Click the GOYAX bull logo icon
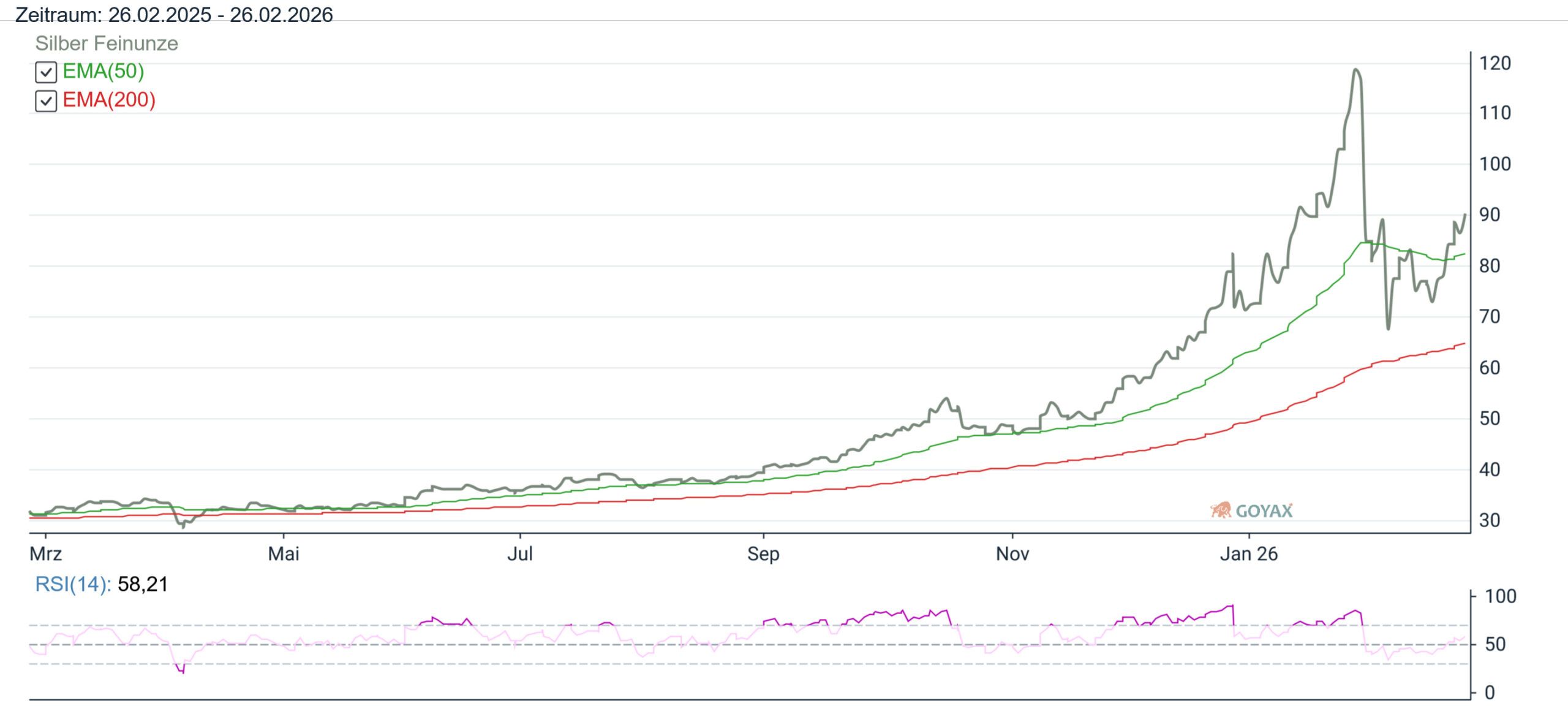The height and width of the screenshot is (706, 1568). pyautogui.click(x=1221, y=510)
